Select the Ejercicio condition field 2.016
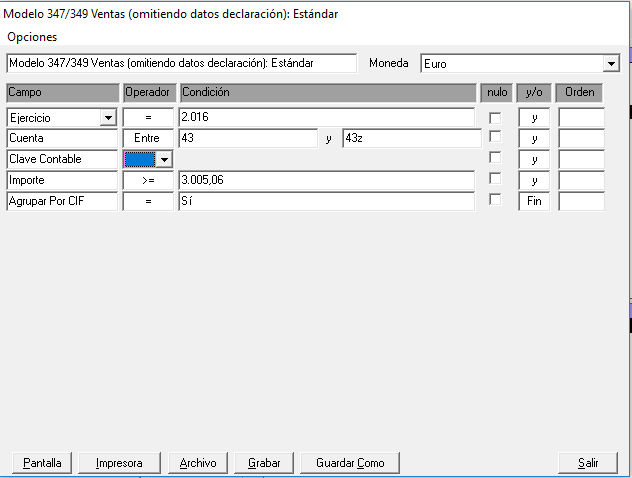Screen dimensions: 632x478 click(326, 117)
